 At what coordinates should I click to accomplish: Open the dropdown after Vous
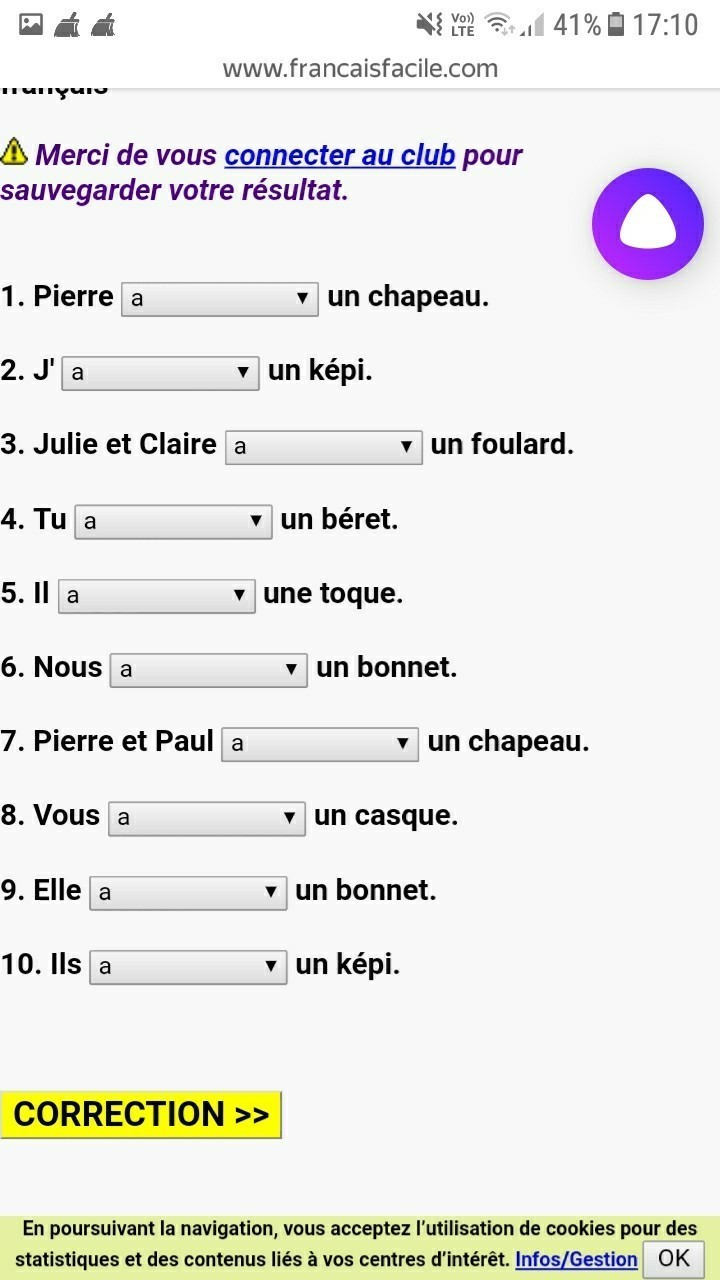[x=206, y=817]
